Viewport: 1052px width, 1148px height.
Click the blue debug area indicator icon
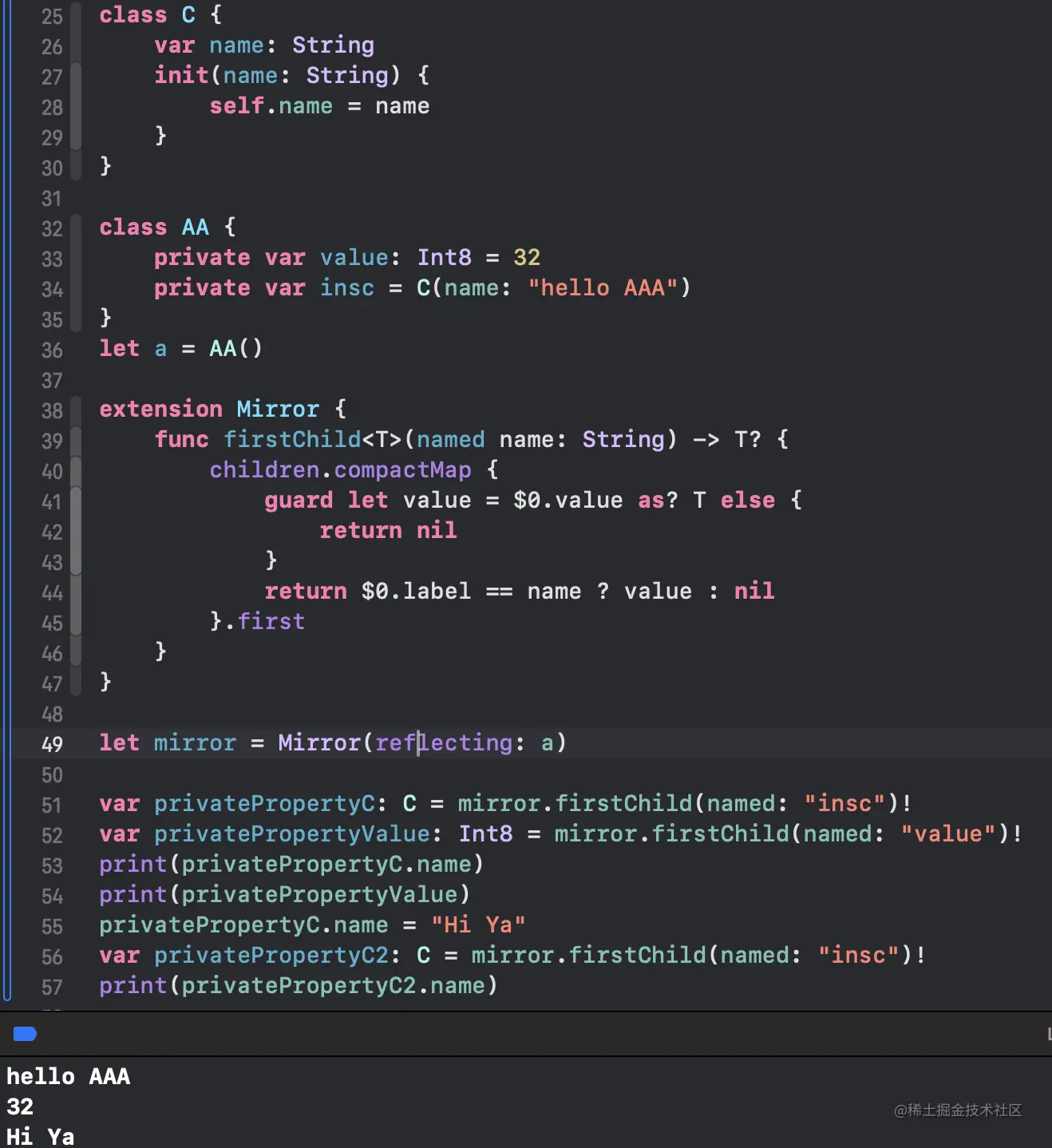26,1034
